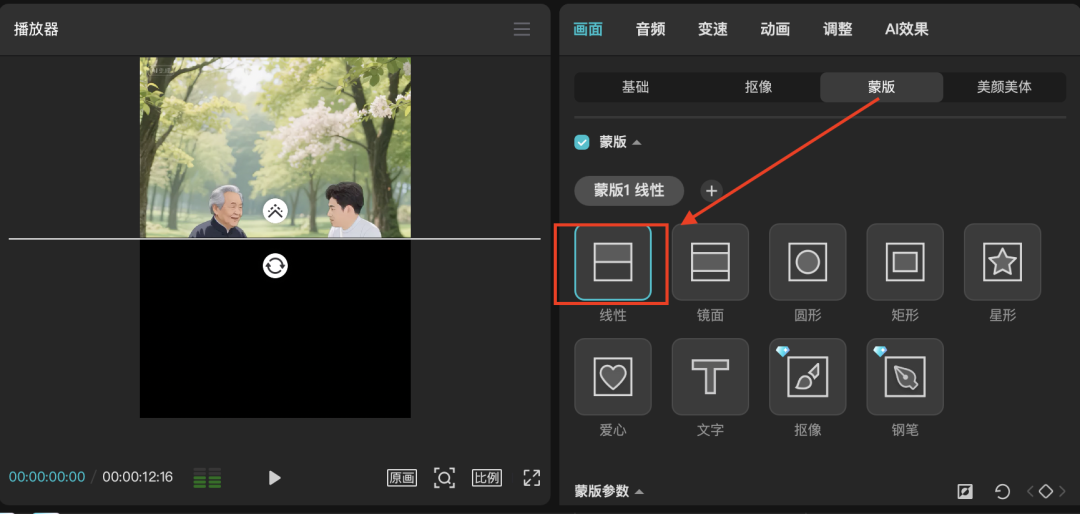
Task: Pick the 星形 star mask
Action: coord(1002,262)
